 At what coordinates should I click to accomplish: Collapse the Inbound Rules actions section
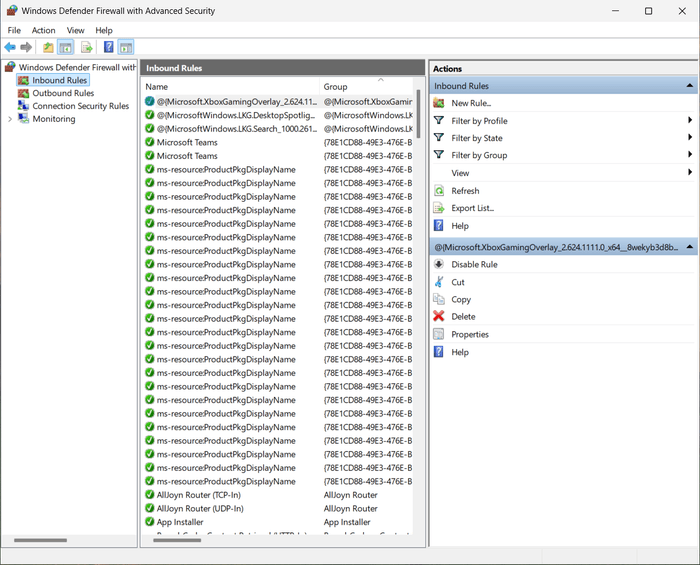(x=689, y=87)
